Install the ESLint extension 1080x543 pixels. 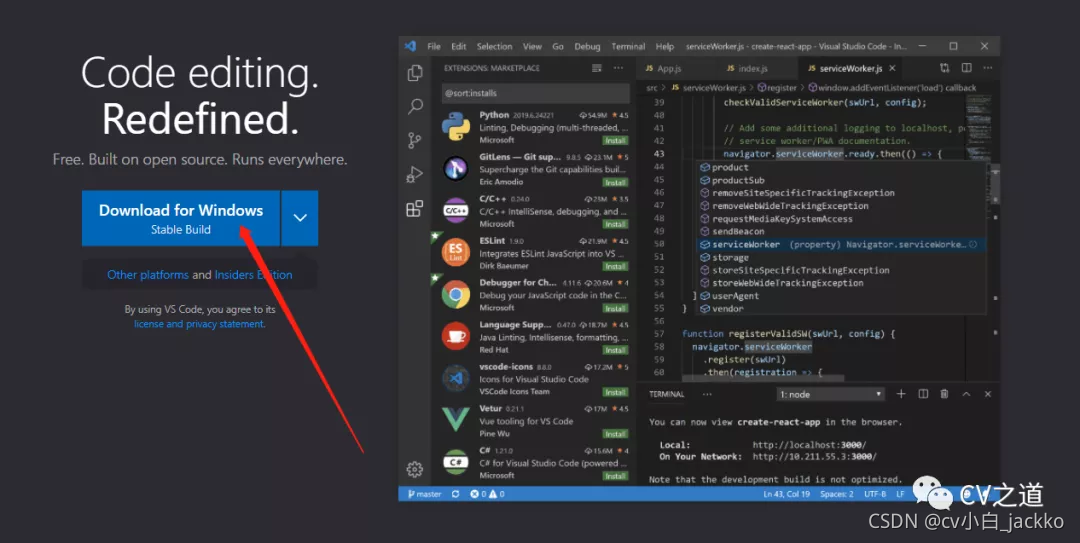pos(615,266)
